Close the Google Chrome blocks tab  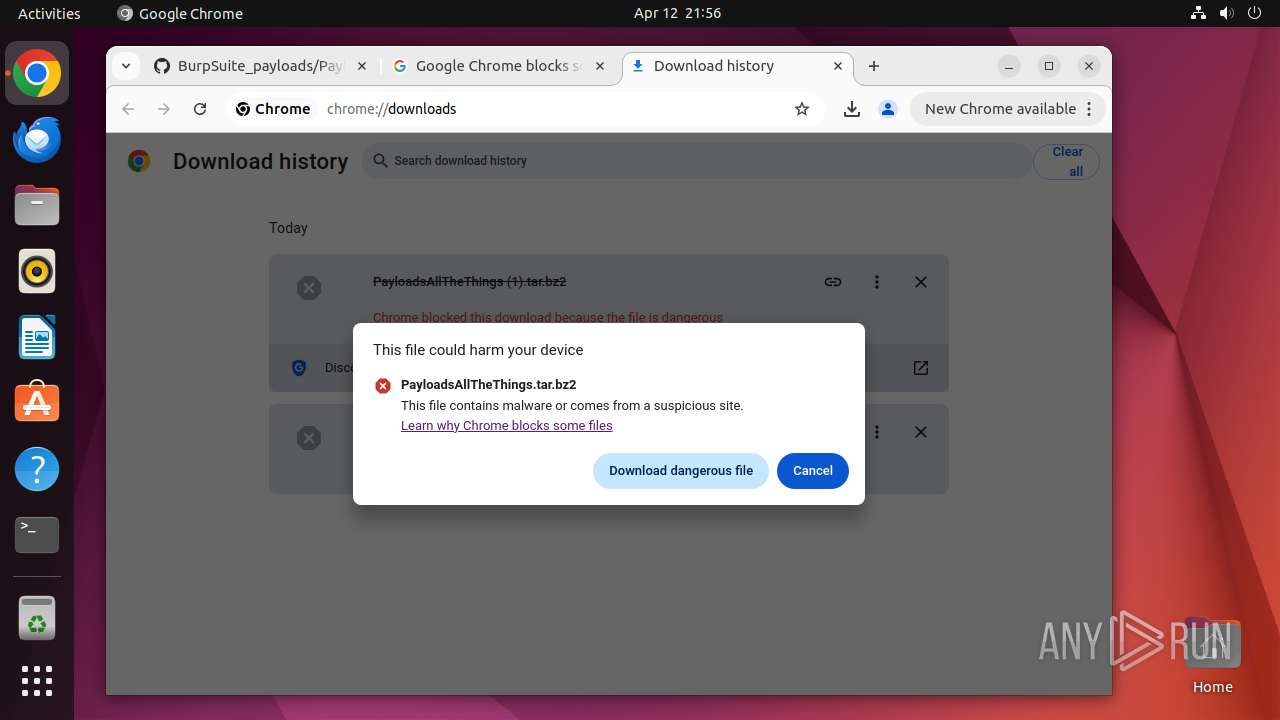coord(600,66)
